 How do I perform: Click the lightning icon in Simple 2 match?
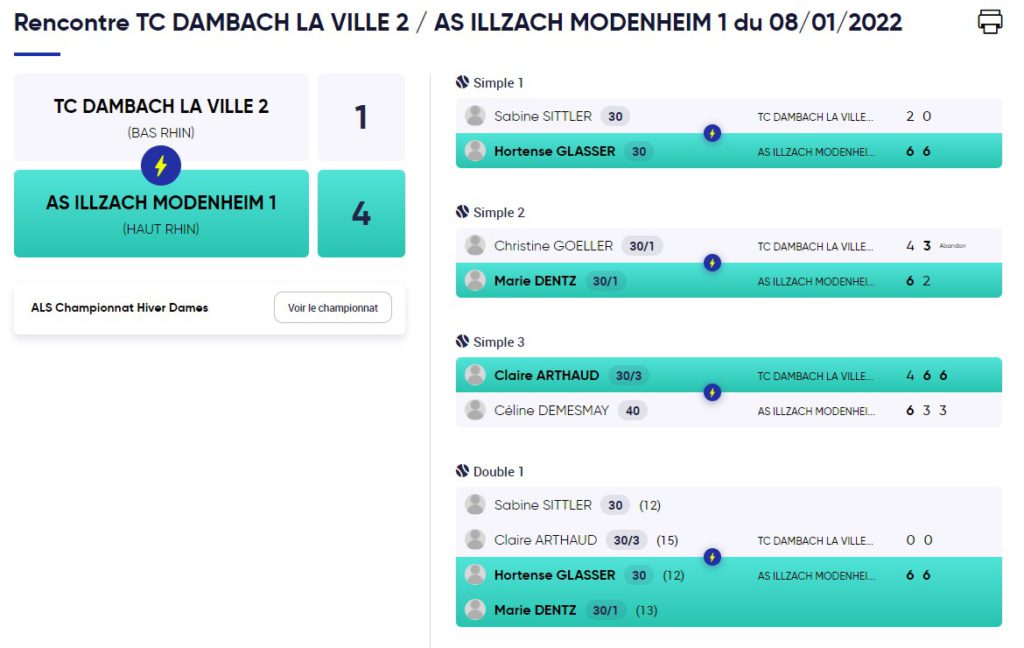pyautogui.click(x=712, y=263)
